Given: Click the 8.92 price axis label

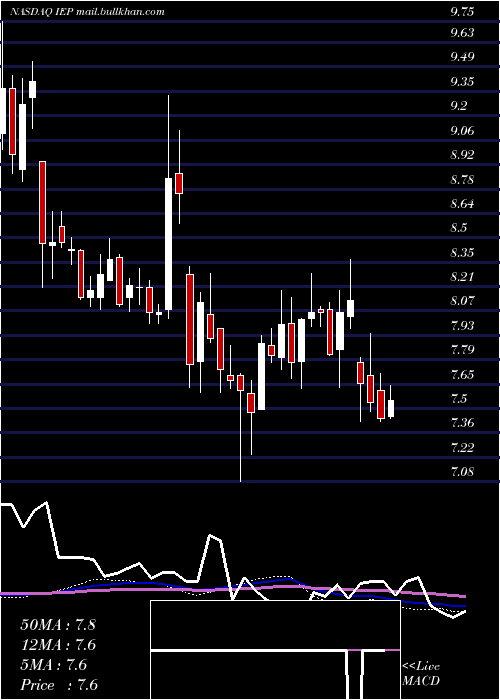Looking at the screenshot, I should [x=462, y=155].
